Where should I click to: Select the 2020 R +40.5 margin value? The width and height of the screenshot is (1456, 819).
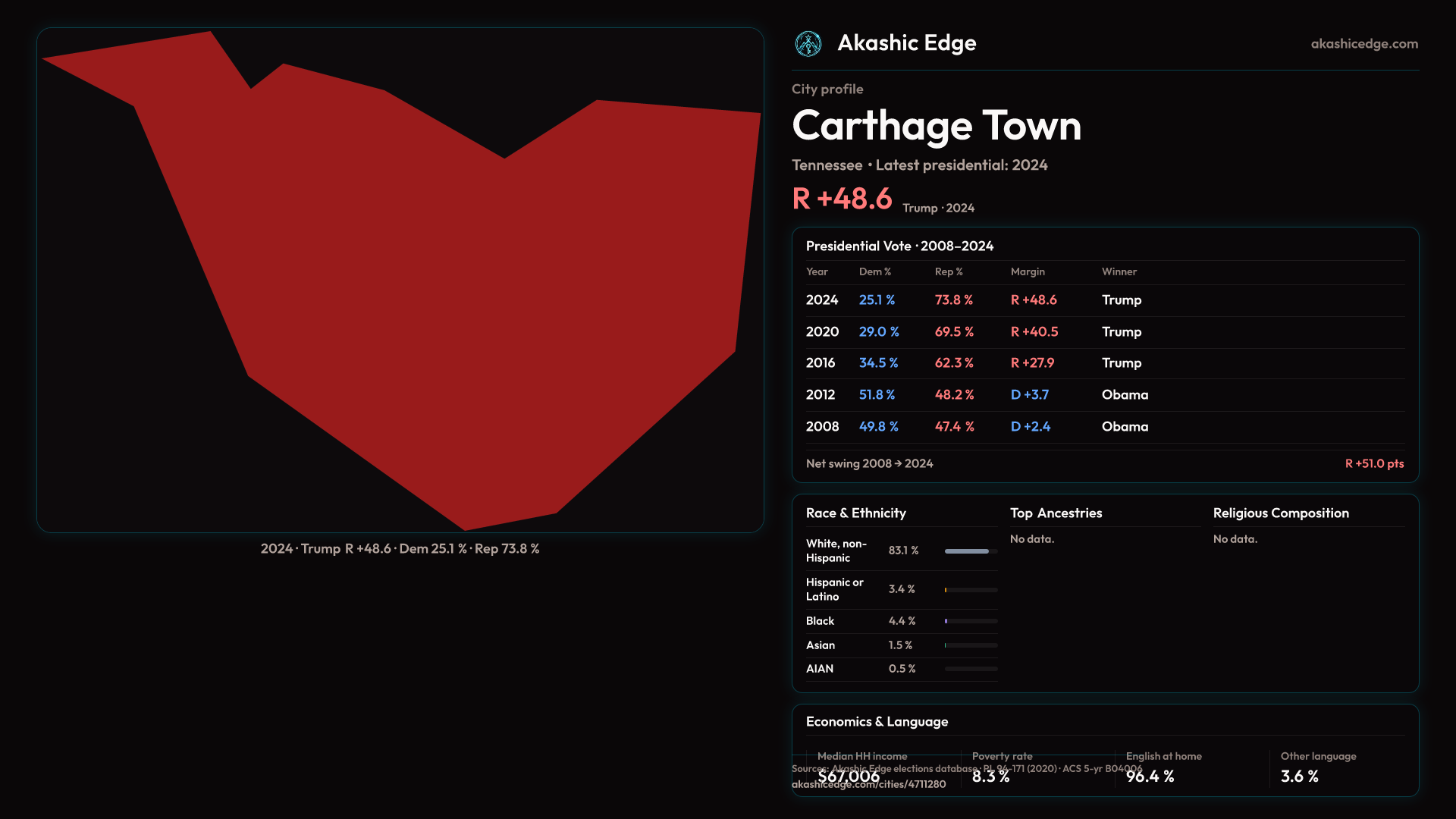[1034, 332]
